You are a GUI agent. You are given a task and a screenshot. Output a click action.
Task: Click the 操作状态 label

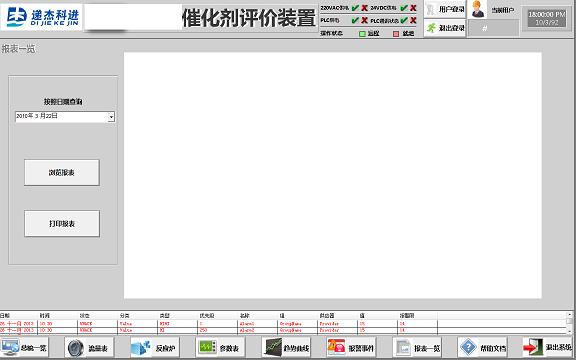pos(331,33)
